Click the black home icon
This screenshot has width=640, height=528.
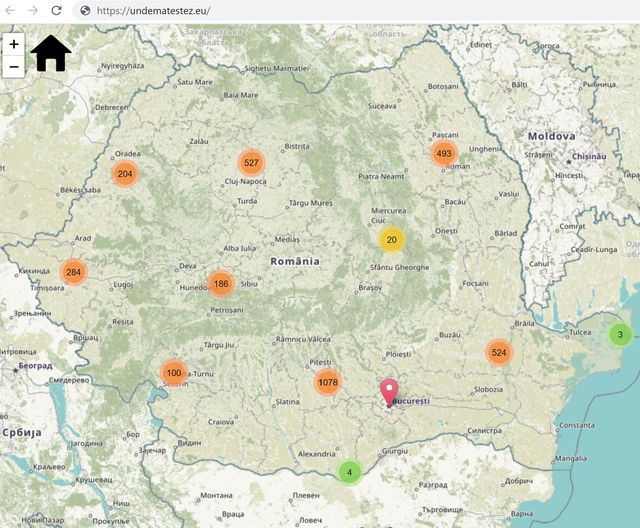(51, 53)
